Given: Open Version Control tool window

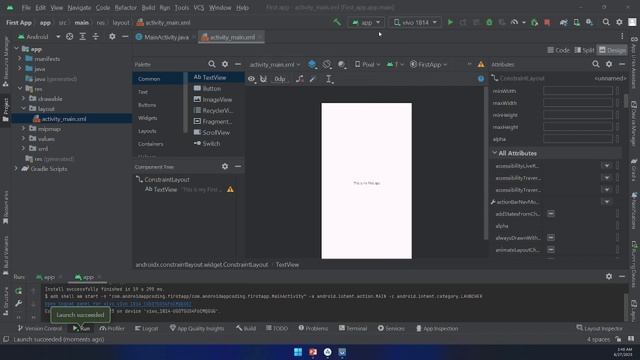Looking at the screenshot, I should point(40,328).
